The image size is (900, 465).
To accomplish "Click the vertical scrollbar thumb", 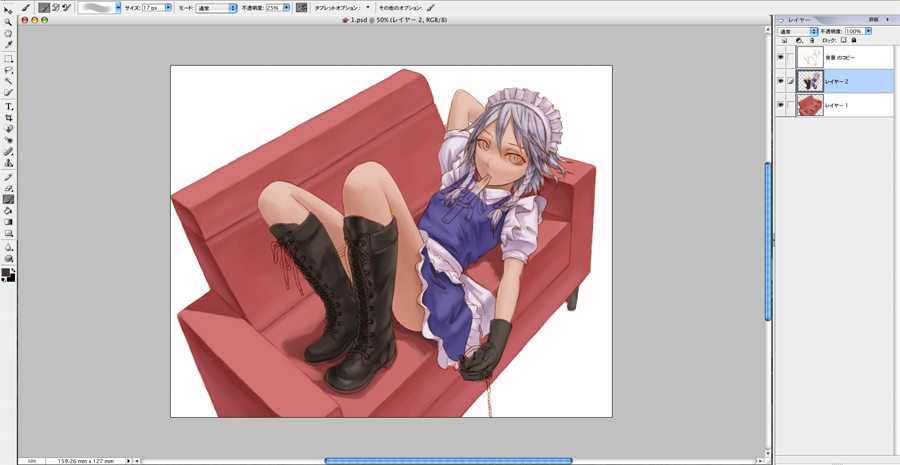I will pos(768,242).
